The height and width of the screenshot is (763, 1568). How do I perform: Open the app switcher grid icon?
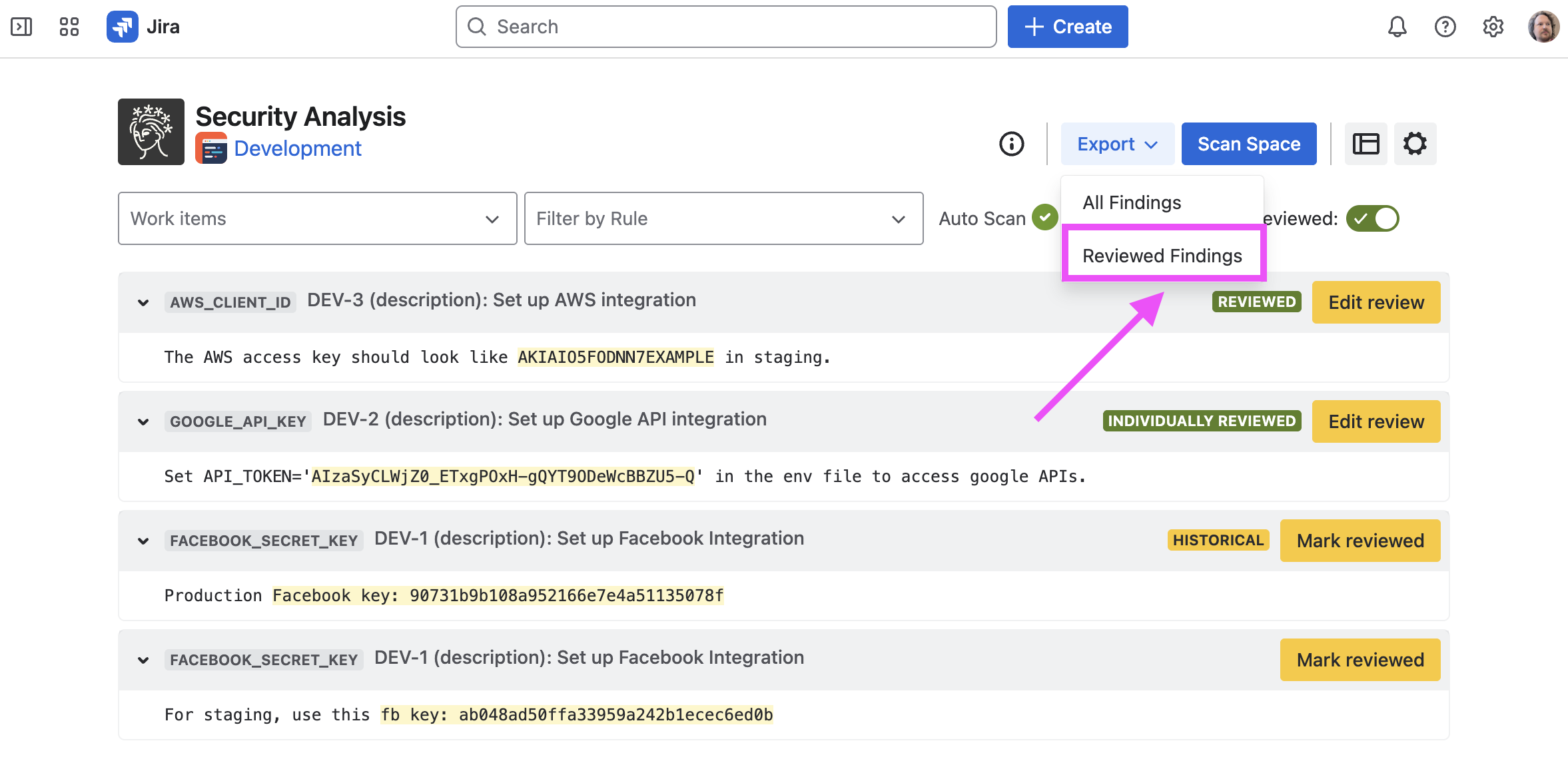coord(69,27)
